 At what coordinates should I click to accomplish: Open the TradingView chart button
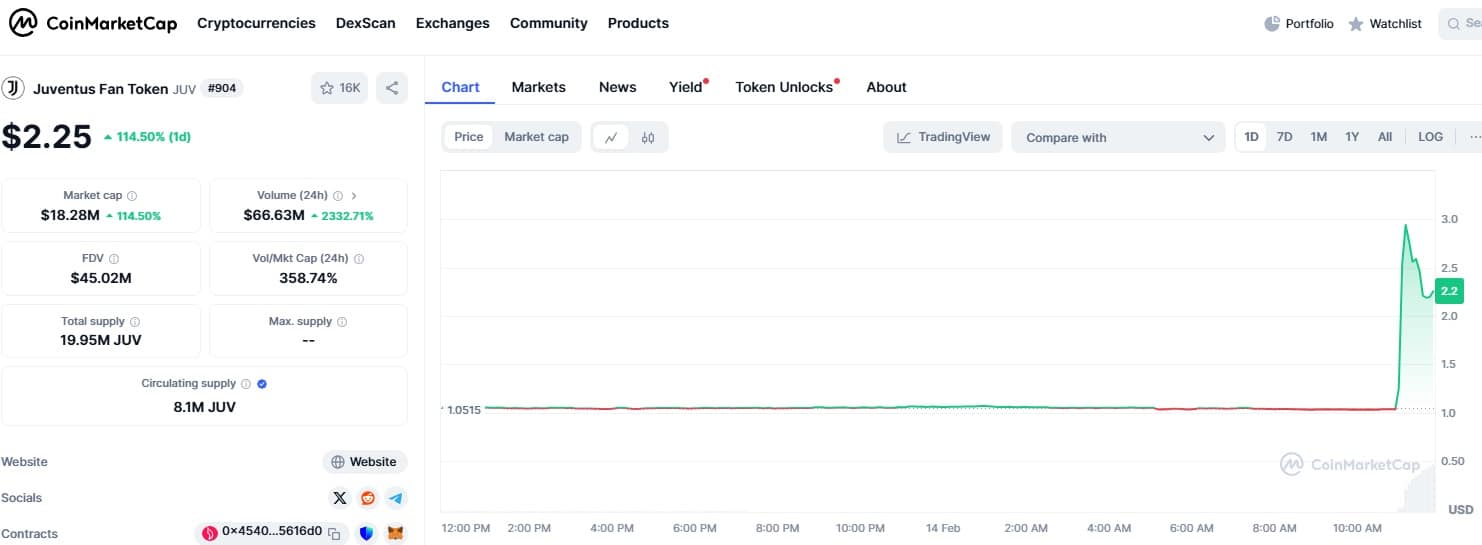(943, 137)
